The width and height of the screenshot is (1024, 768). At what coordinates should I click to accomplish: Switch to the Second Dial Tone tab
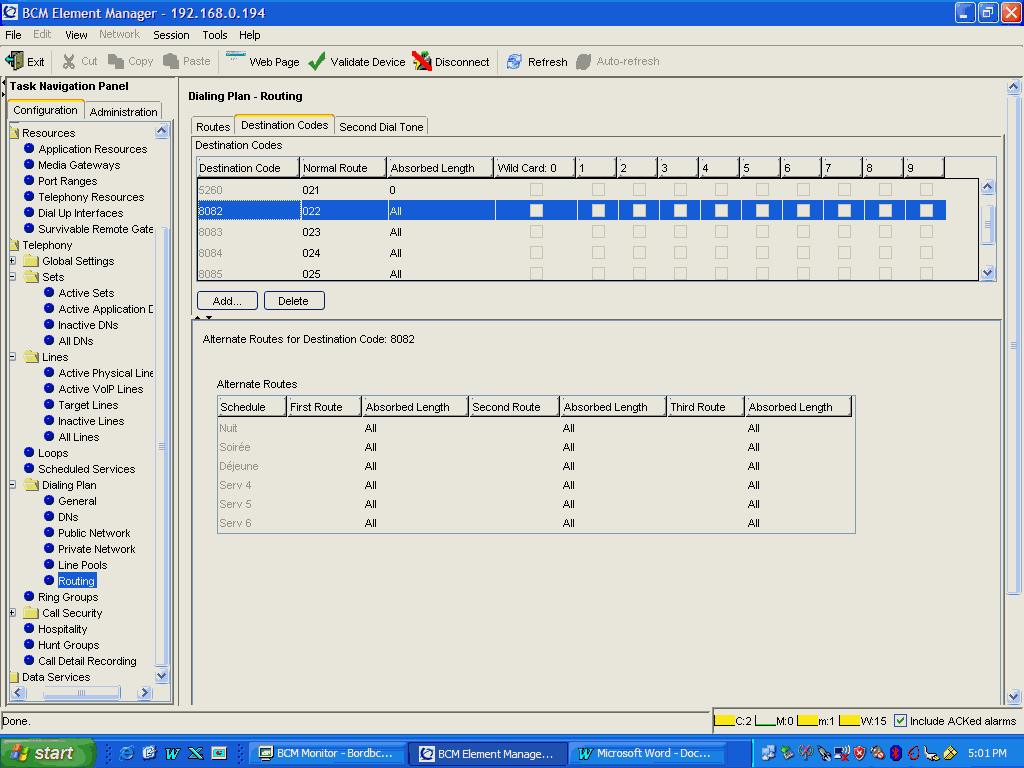tap(381, 126)
